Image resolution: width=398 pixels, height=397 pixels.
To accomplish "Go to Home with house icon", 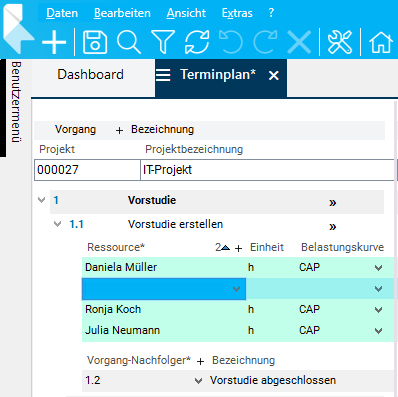I will [x=381, y=42].
